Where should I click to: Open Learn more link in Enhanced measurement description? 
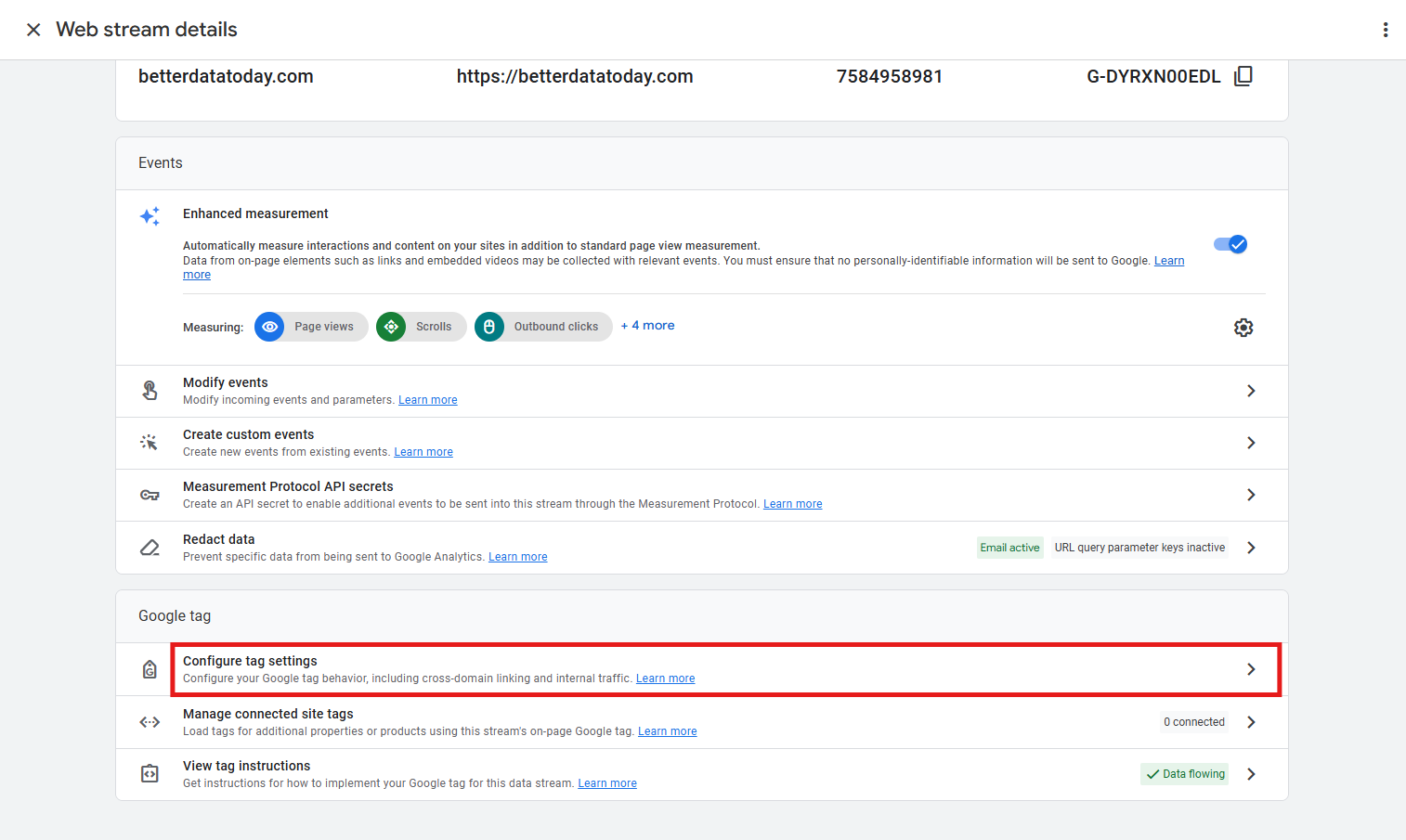tap(1169, 261)
